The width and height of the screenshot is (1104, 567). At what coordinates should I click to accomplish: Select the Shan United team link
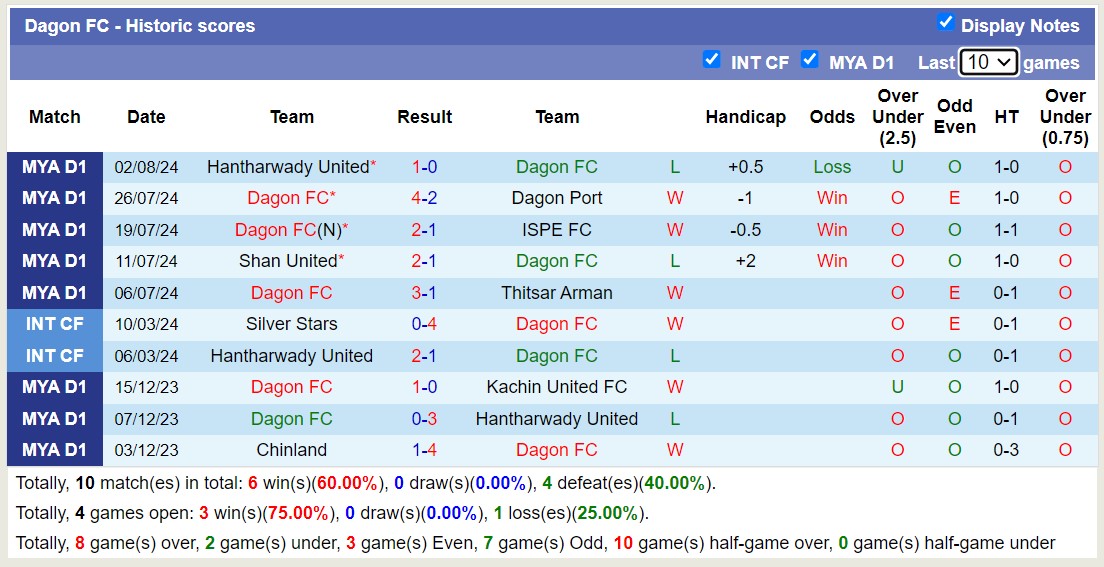(x=288, y=261)
